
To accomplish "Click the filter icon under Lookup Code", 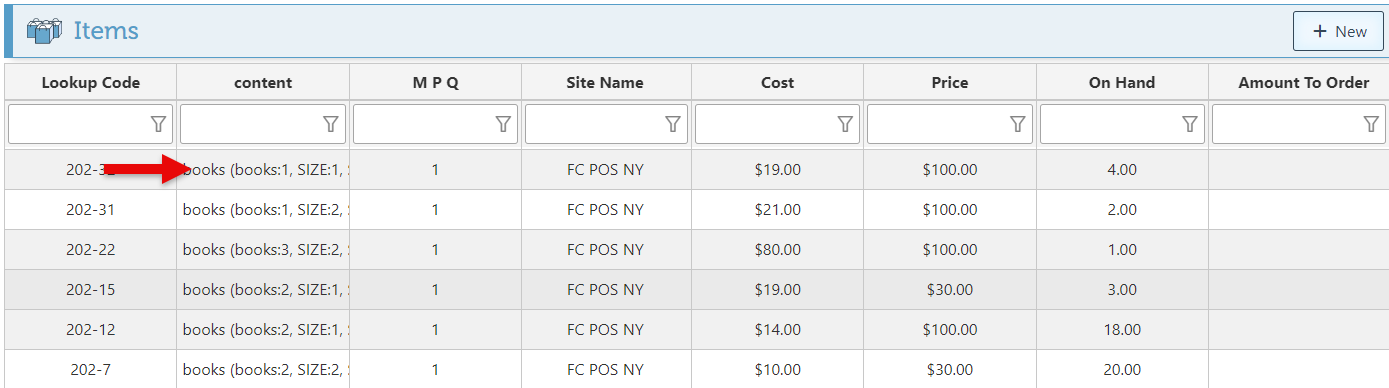I will pyautogui.click(x=158, y=124).
